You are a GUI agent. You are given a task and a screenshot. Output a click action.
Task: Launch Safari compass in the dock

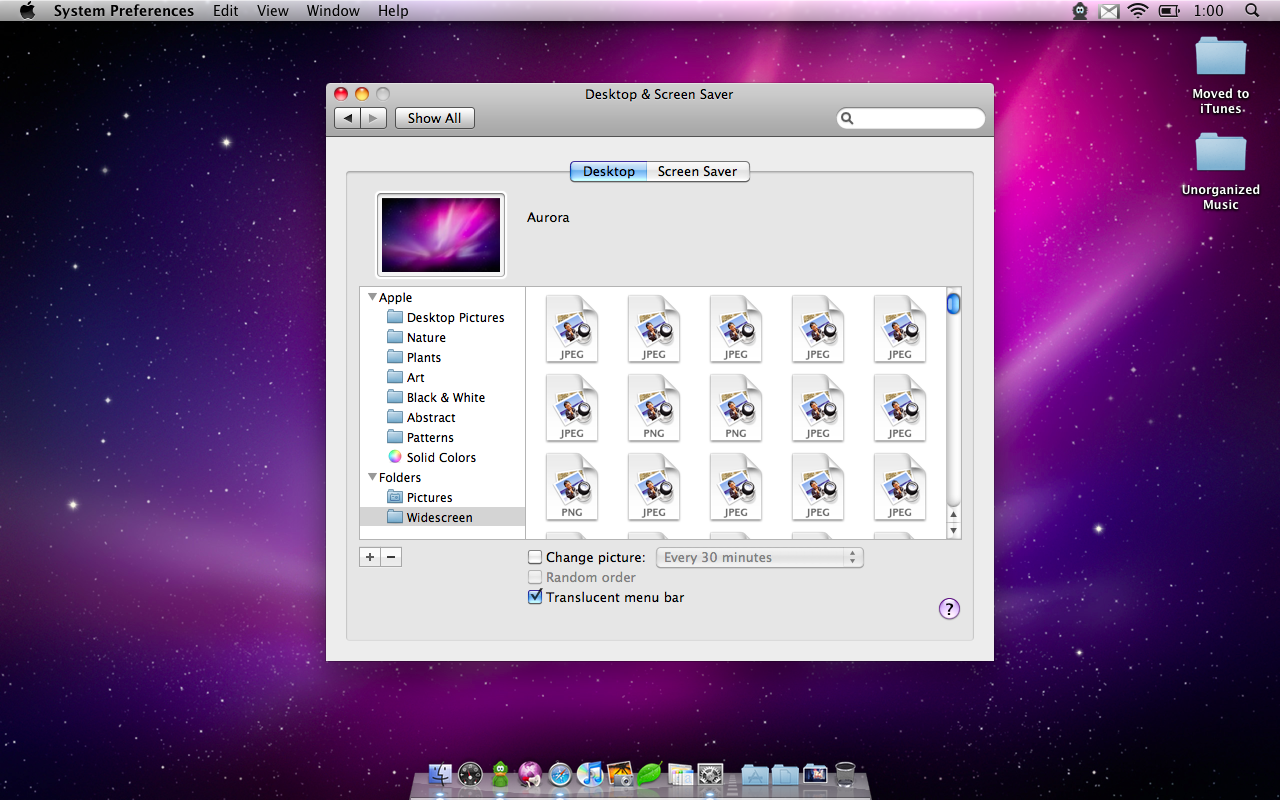coord(560,774)
